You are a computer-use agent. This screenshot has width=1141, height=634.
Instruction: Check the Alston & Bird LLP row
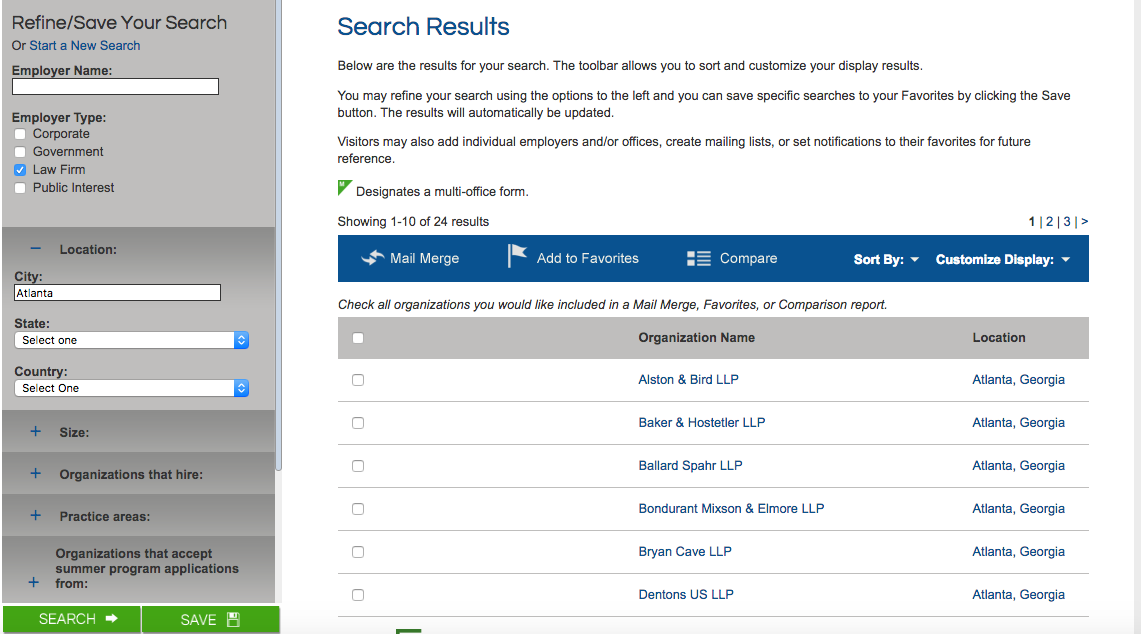(358, 380)
